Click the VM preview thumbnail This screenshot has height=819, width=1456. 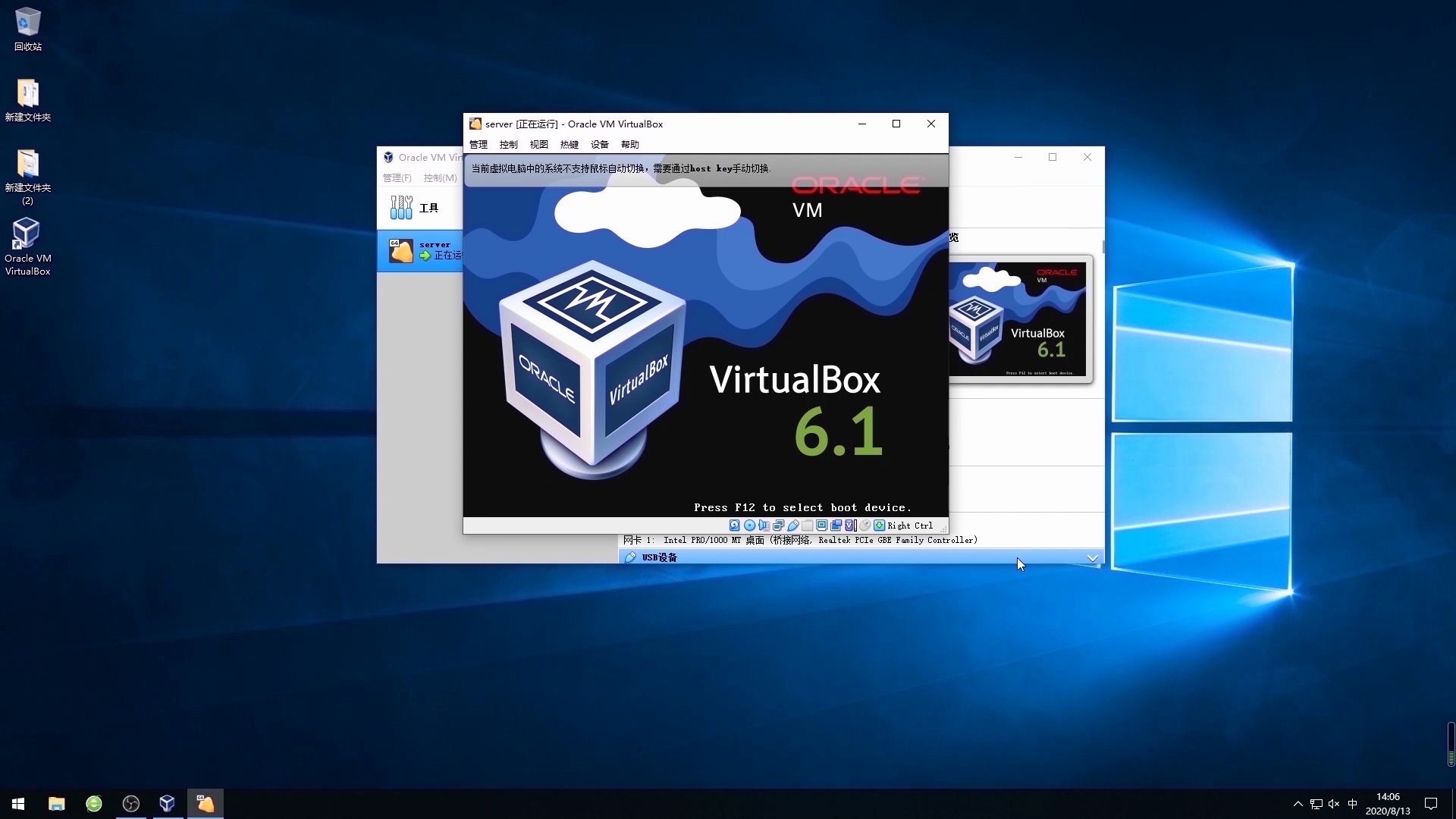tap(1020, 318)
